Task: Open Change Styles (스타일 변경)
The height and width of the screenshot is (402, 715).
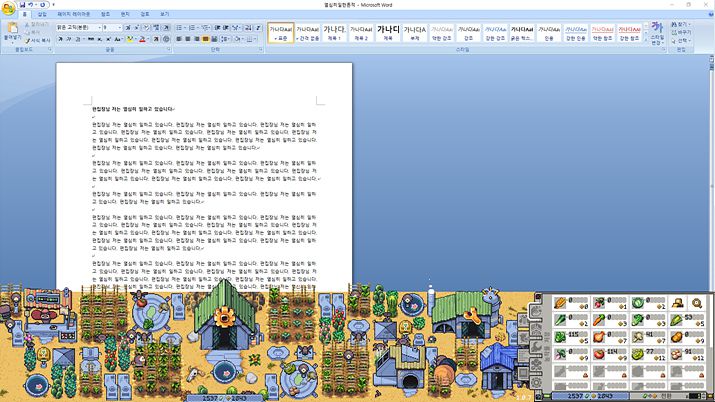Action: coord(657,34)
